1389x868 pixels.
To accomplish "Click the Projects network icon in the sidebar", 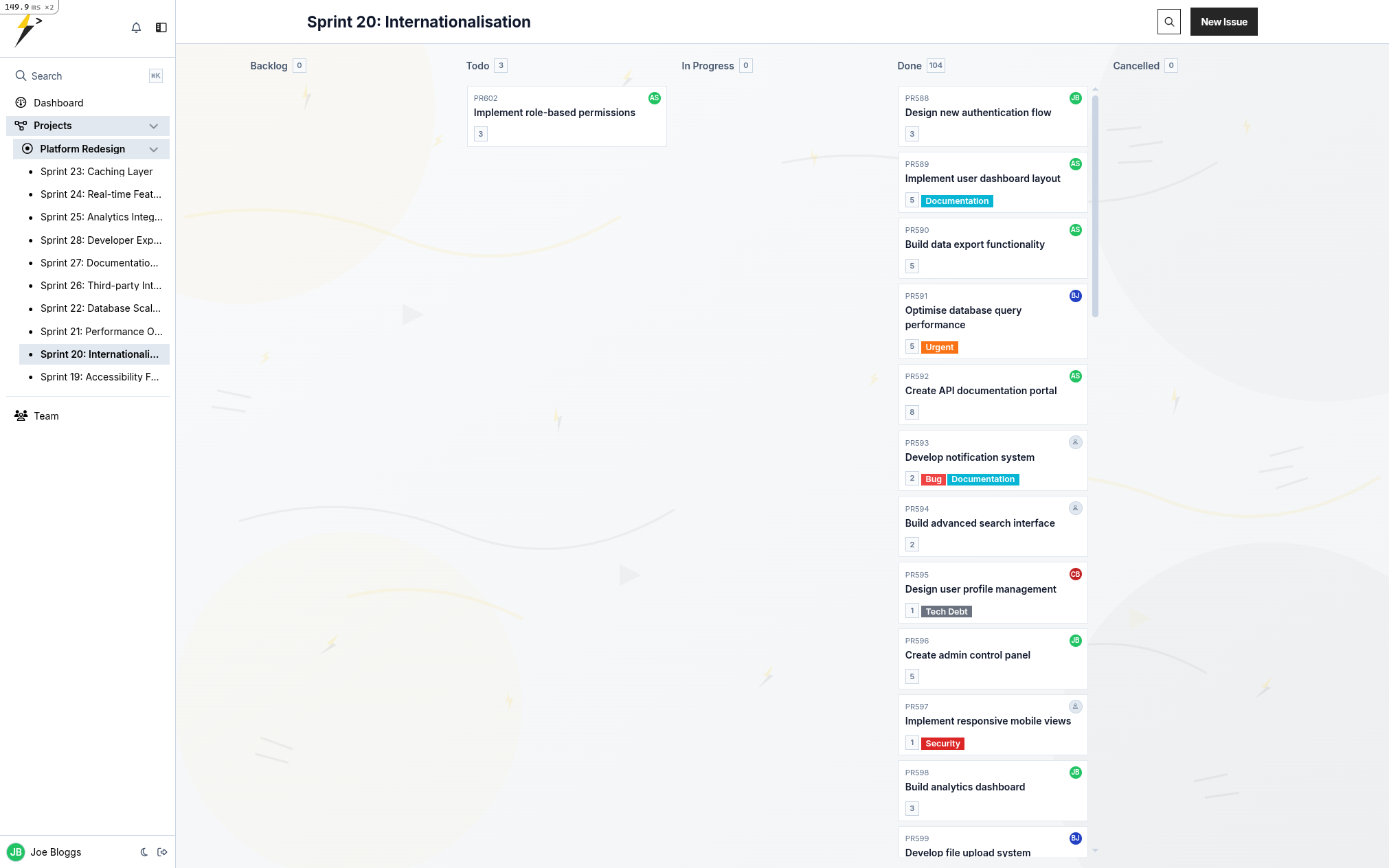I will 19,126.
